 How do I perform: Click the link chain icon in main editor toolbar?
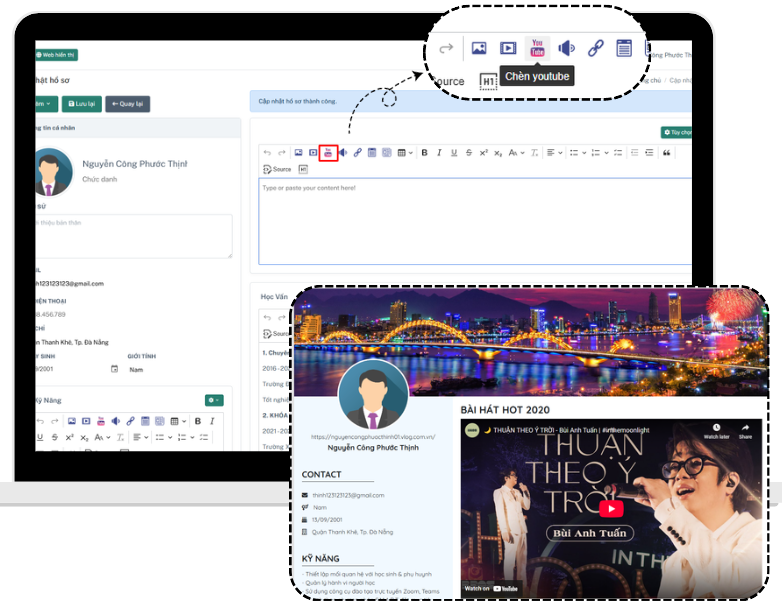(x=358, y=153)
